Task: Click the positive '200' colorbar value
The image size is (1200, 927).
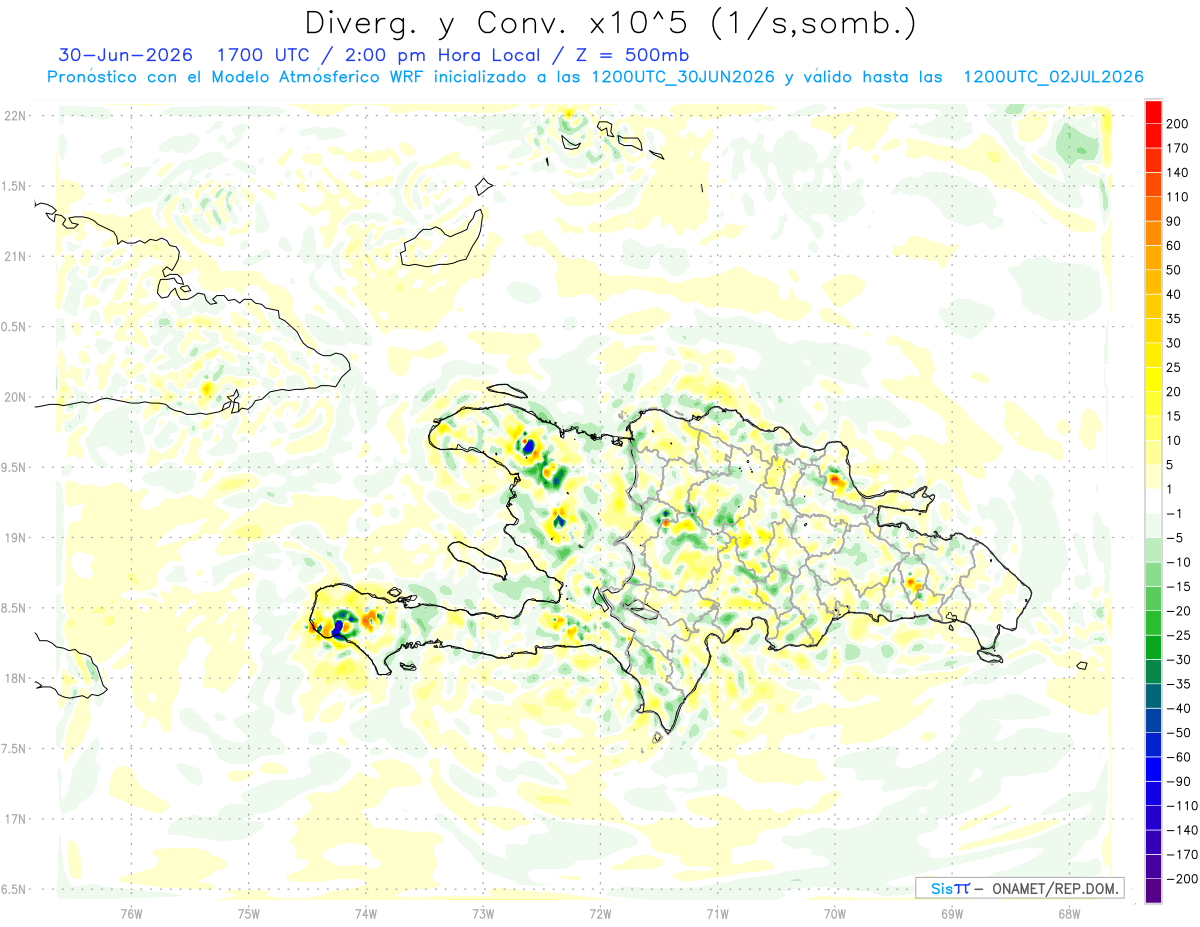Action: 1177,124
